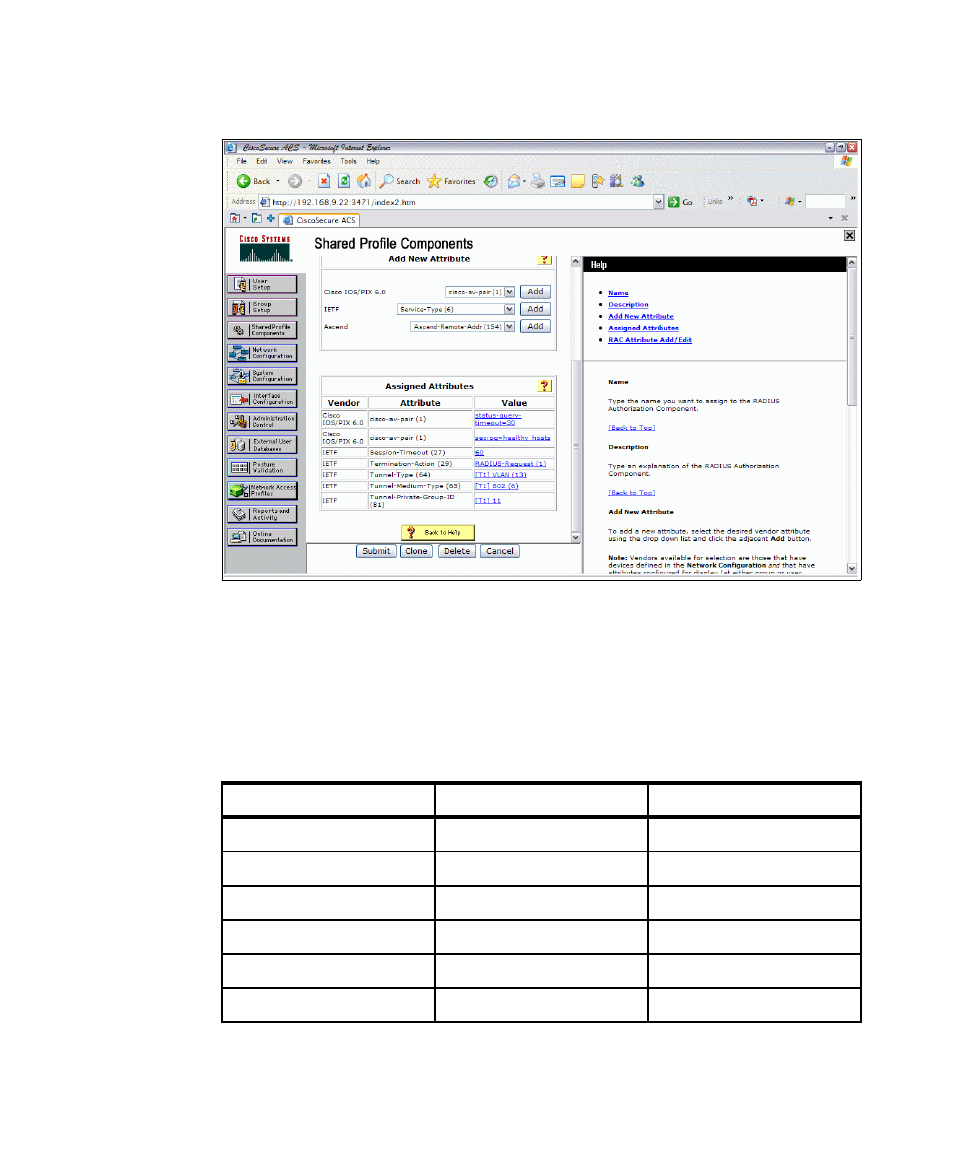
Task: Add the Ascend attribute
Action: [535, 327]
